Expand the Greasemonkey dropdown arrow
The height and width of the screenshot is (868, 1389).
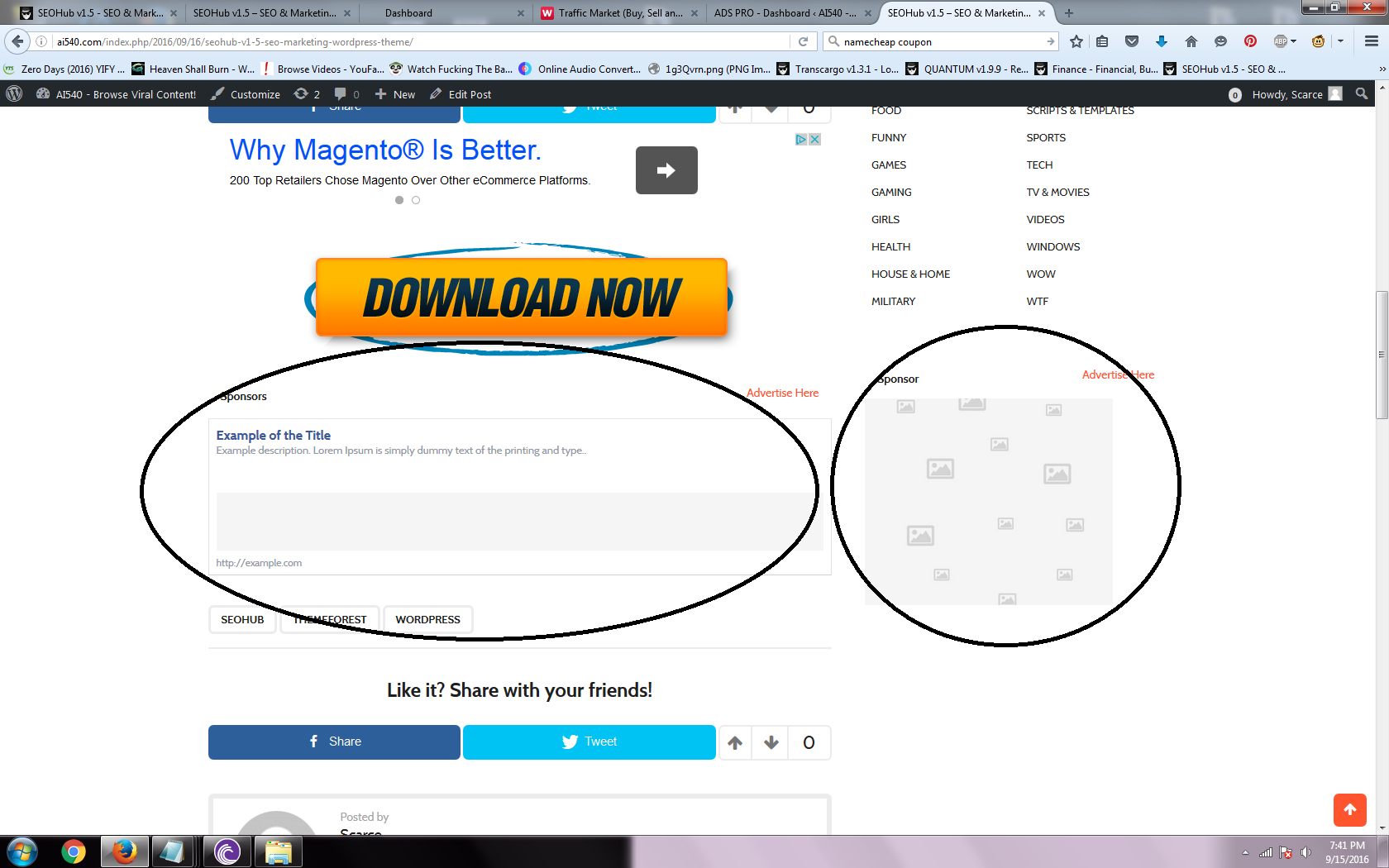pyautogui.click(x=1340, y=41)
